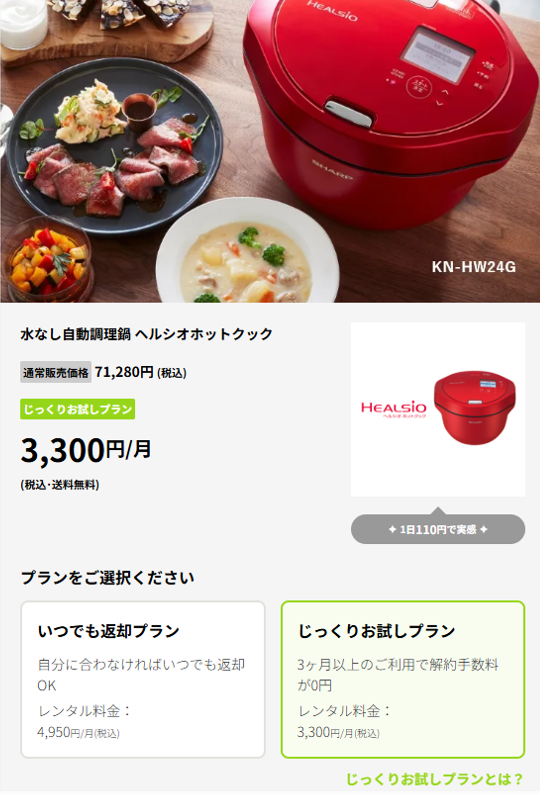Click the KN-HW24G model text on the photo
This screenshot has height=794, width=540.
[474, 266]
